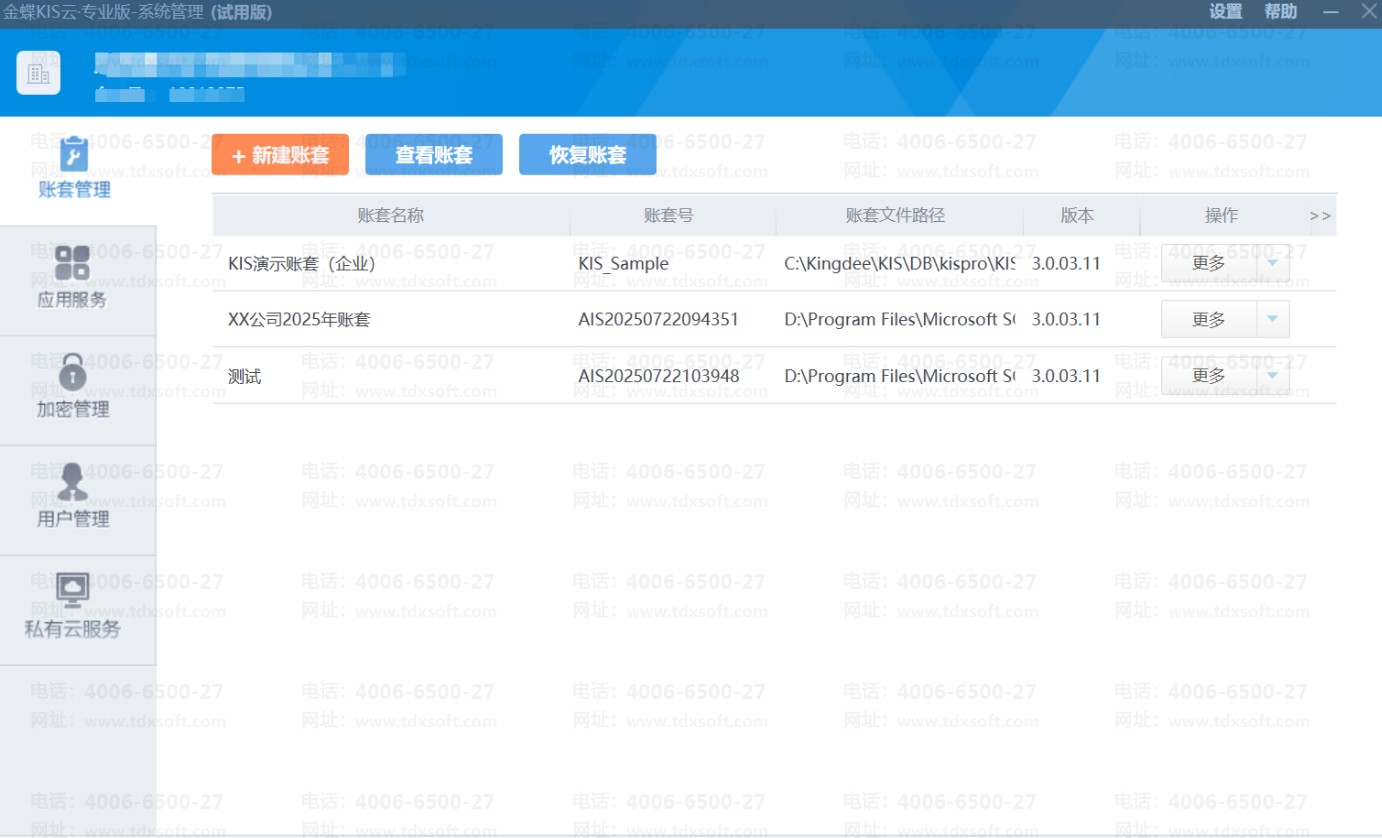Image resolution: width=1382 pixels, height=838 pixels.
Task: Open the 加密管理 lock icon
Action: pos(72,372)
